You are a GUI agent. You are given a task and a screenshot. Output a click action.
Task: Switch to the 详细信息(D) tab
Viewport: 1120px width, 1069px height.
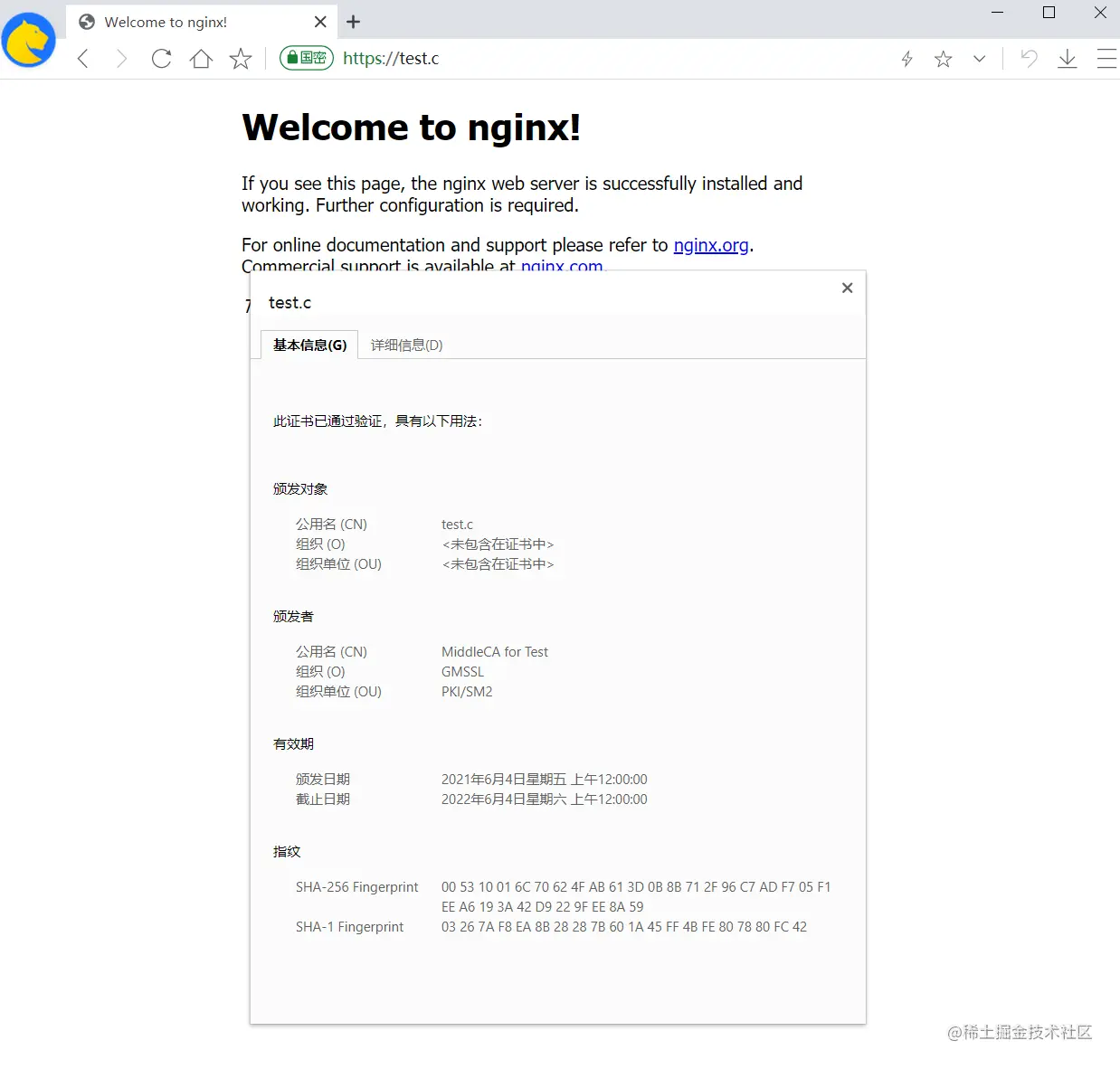[x=406, y=345]
